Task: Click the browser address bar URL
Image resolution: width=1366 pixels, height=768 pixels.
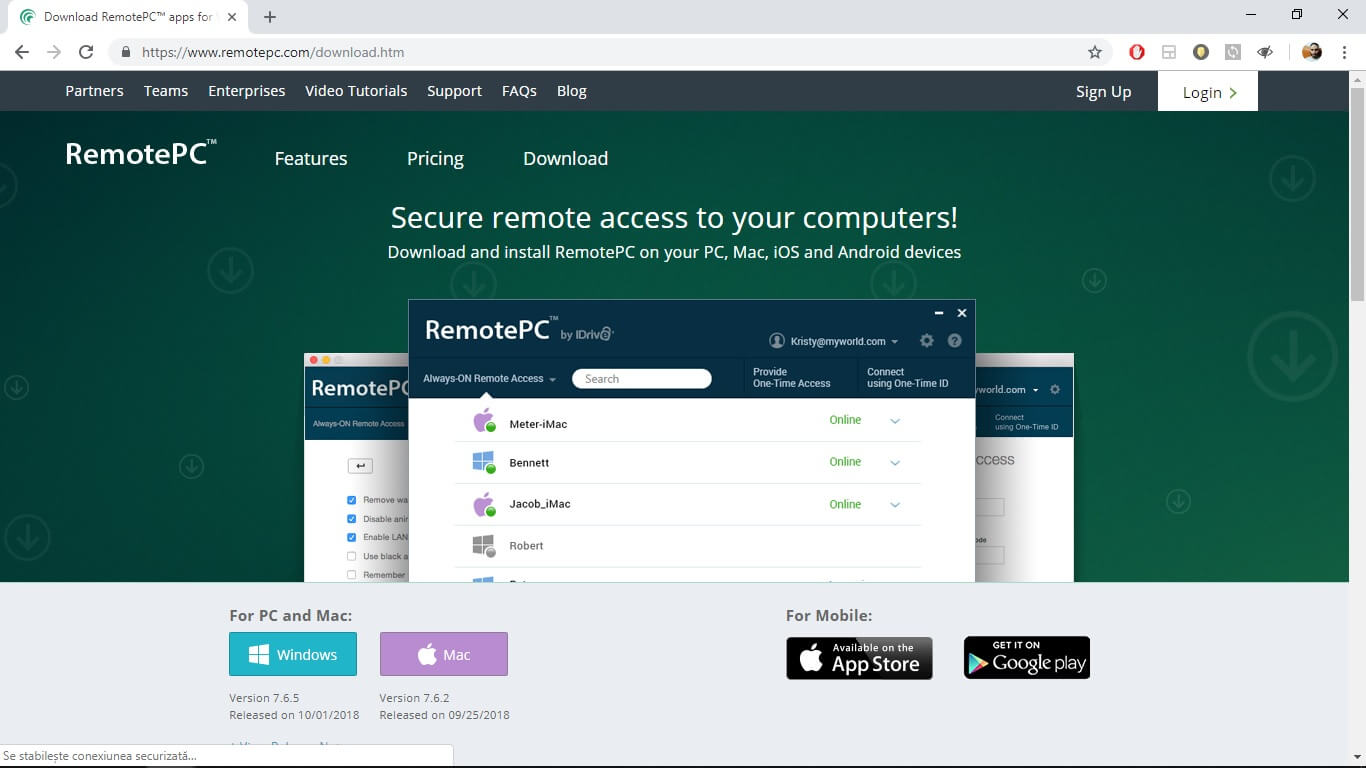Action: click(273, 52)
